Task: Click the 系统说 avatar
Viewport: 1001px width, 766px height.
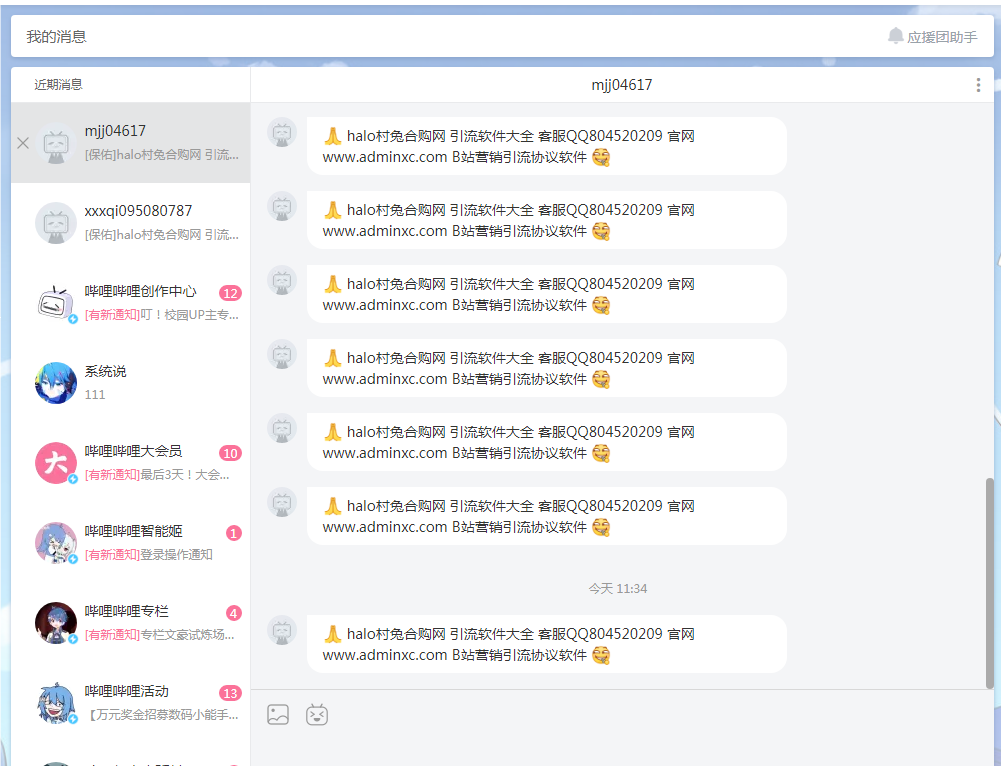Action: tap(55, 382)
